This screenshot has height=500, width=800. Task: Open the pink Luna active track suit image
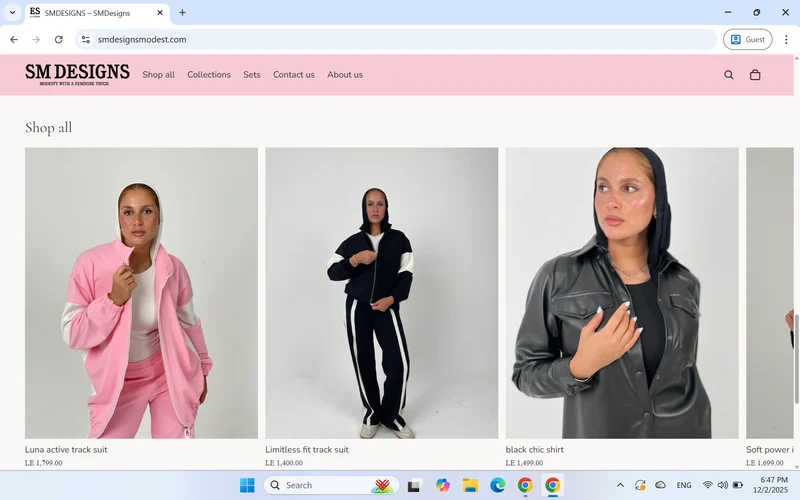(141, 293)
